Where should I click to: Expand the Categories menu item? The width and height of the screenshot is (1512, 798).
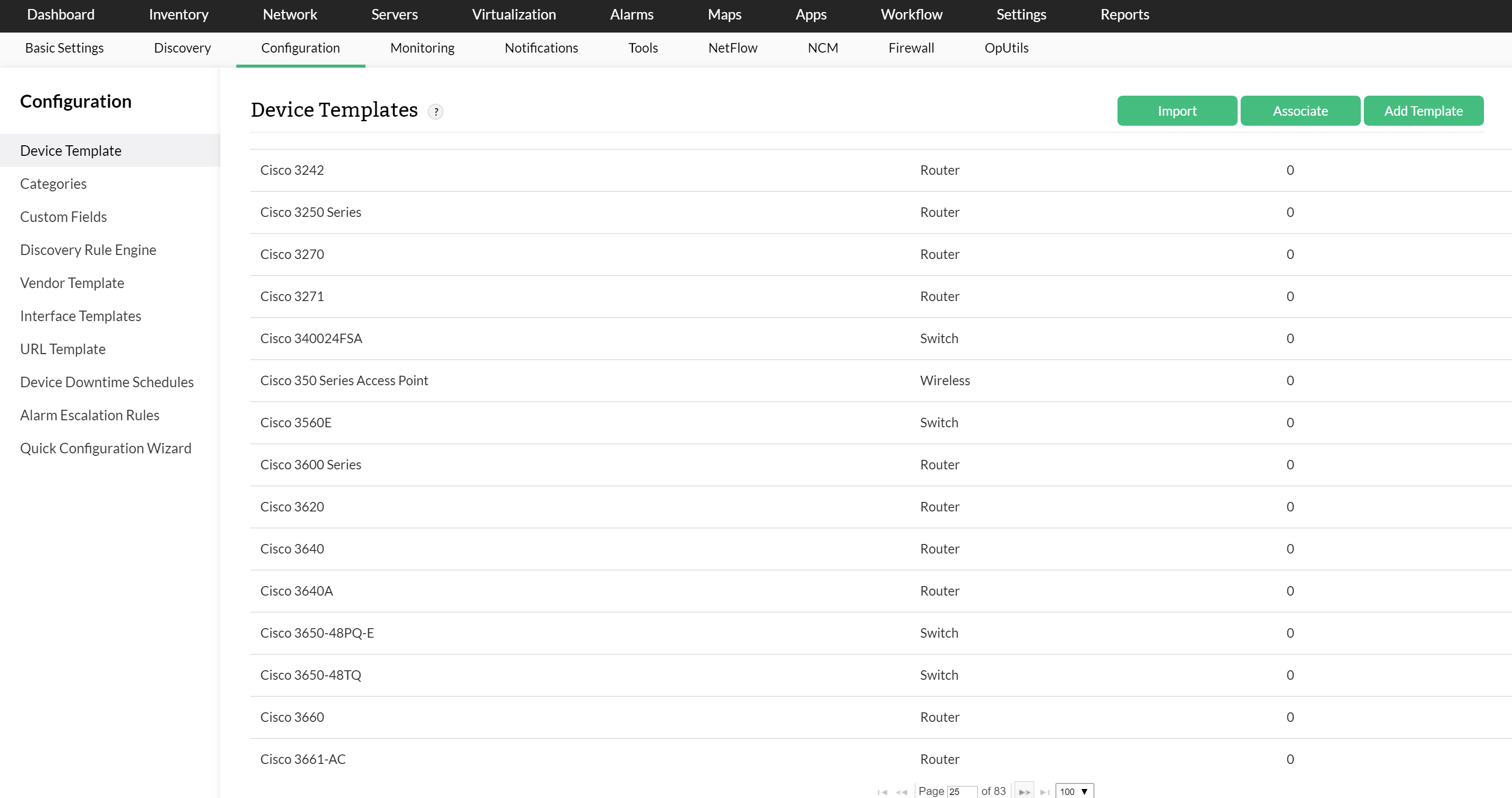[53, 183]
